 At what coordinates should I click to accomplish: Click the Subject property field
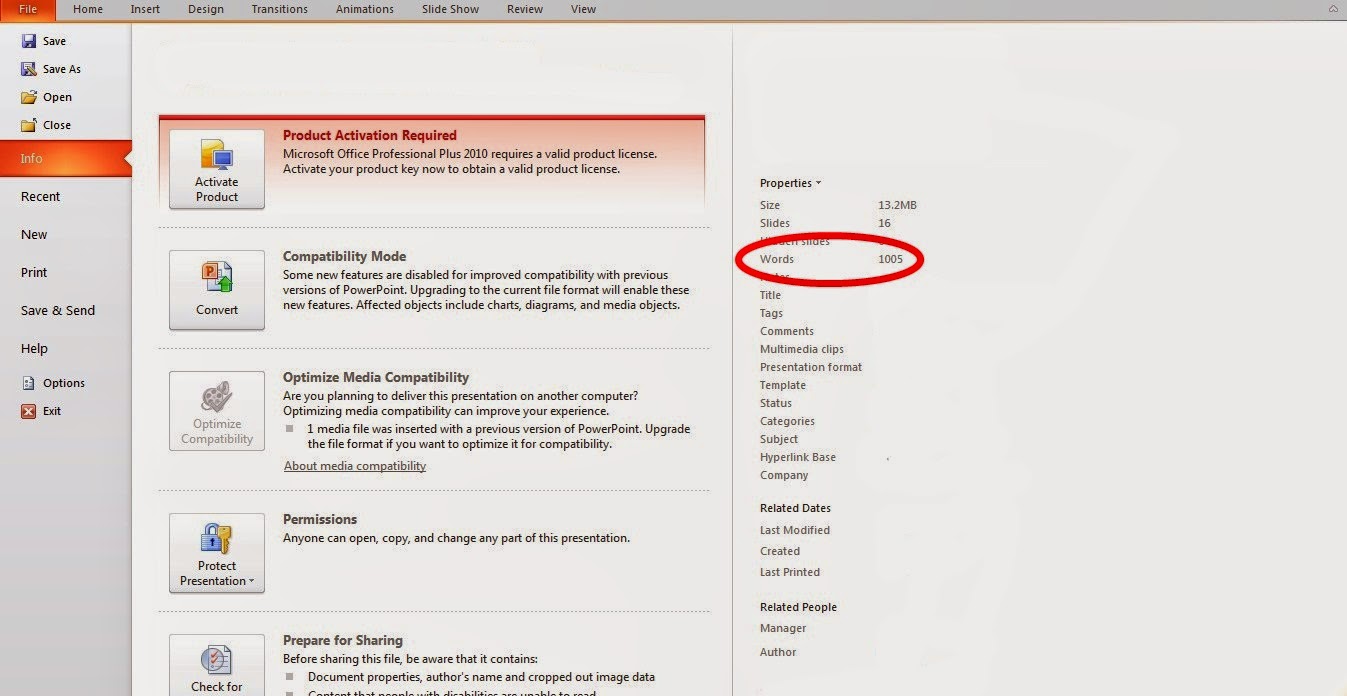click(x=779, y=439)
